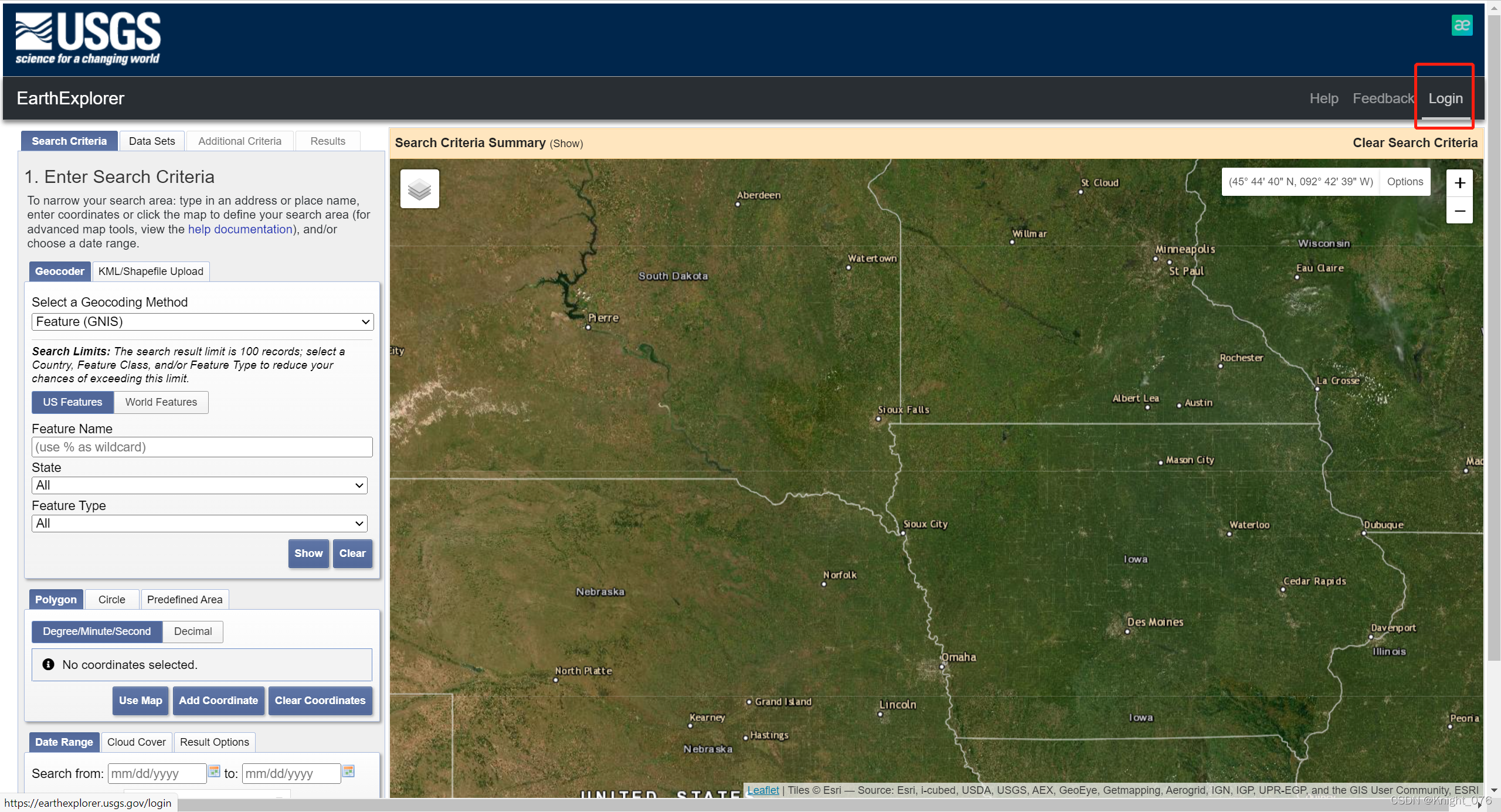Select Decimal coordinate format
Image resolution: width=1501 pixels, height=812 pixels.
(x=192, y=631)
